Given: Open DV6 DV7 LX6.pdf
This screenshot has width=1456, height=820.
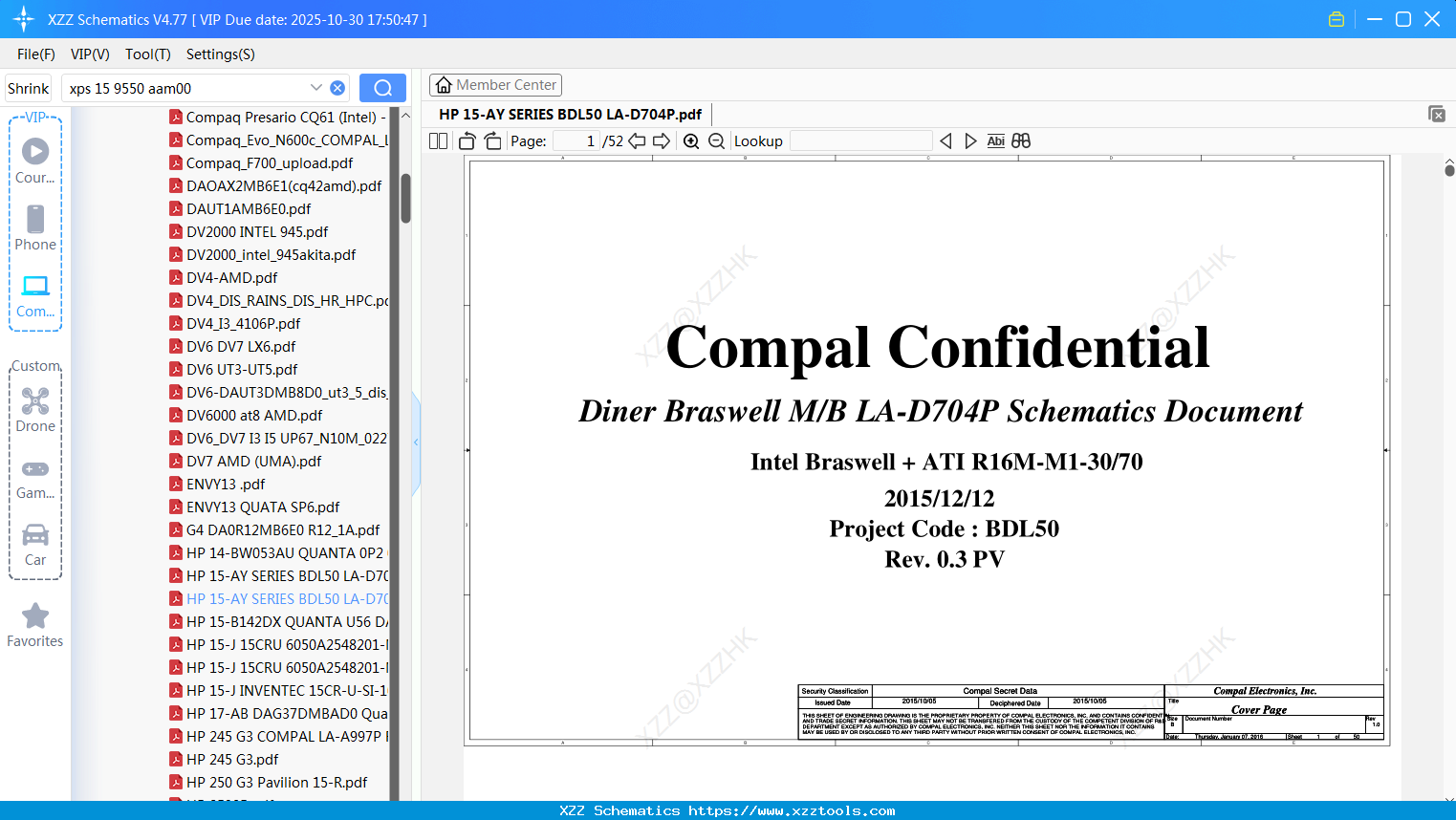Looking at the screenshot, I should 232,346.
